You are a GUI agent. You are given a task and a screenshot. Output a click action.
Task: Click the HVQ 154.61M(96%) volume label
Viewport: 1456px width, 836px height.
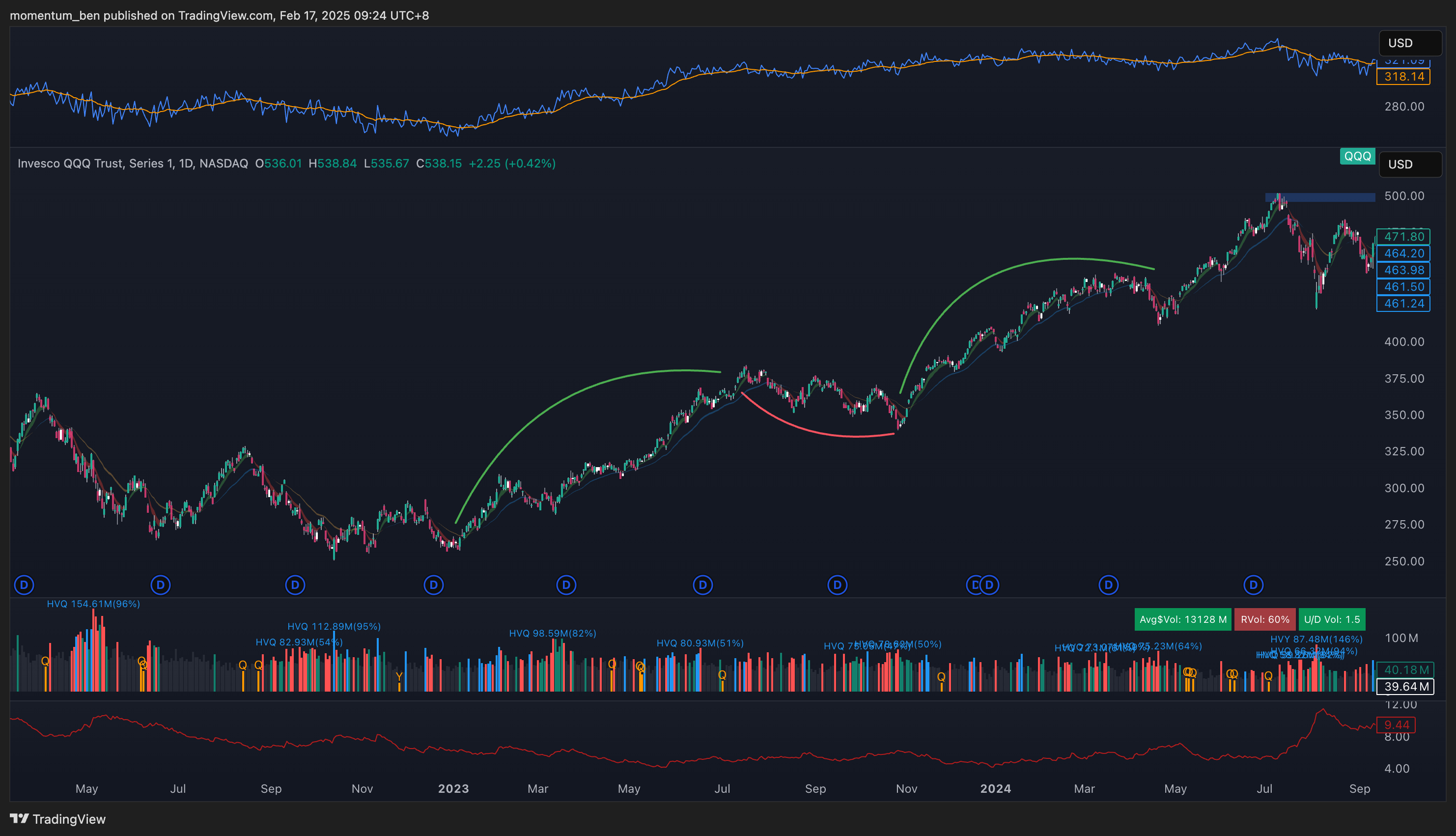click(93, 604)
